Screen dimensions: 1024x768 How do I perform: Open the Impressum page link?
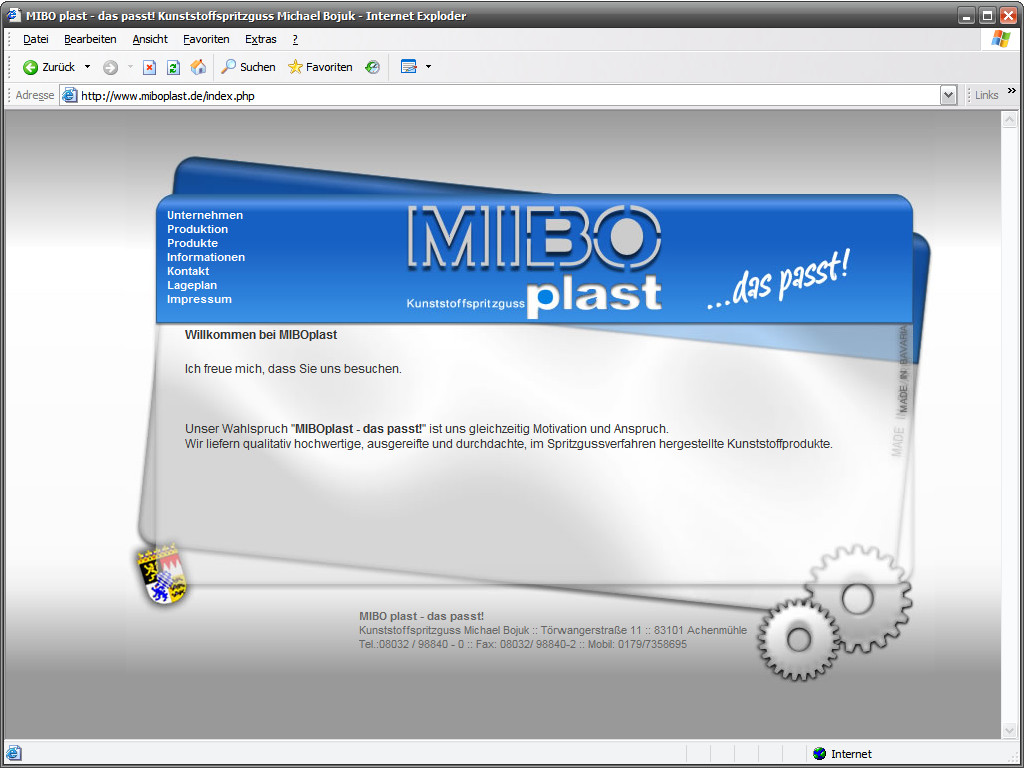(x=199, y=299)
